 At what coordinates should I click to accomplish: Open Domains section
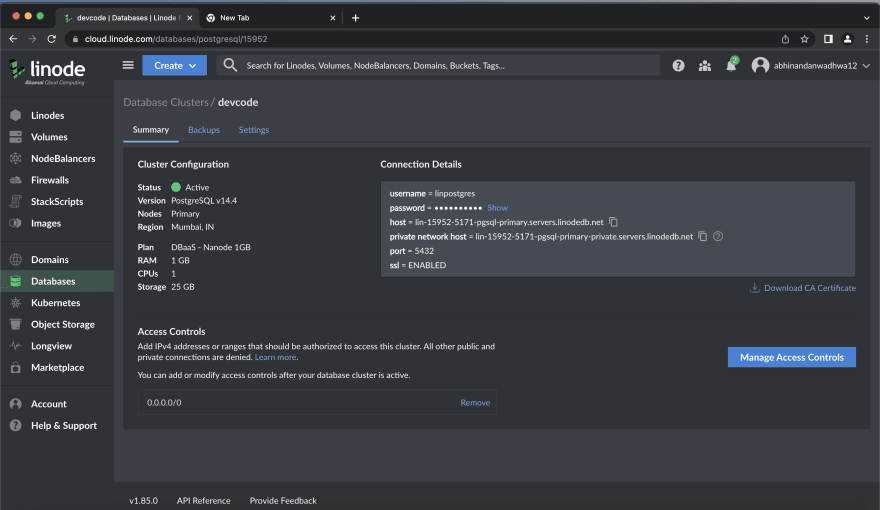[x=50, y=260]
